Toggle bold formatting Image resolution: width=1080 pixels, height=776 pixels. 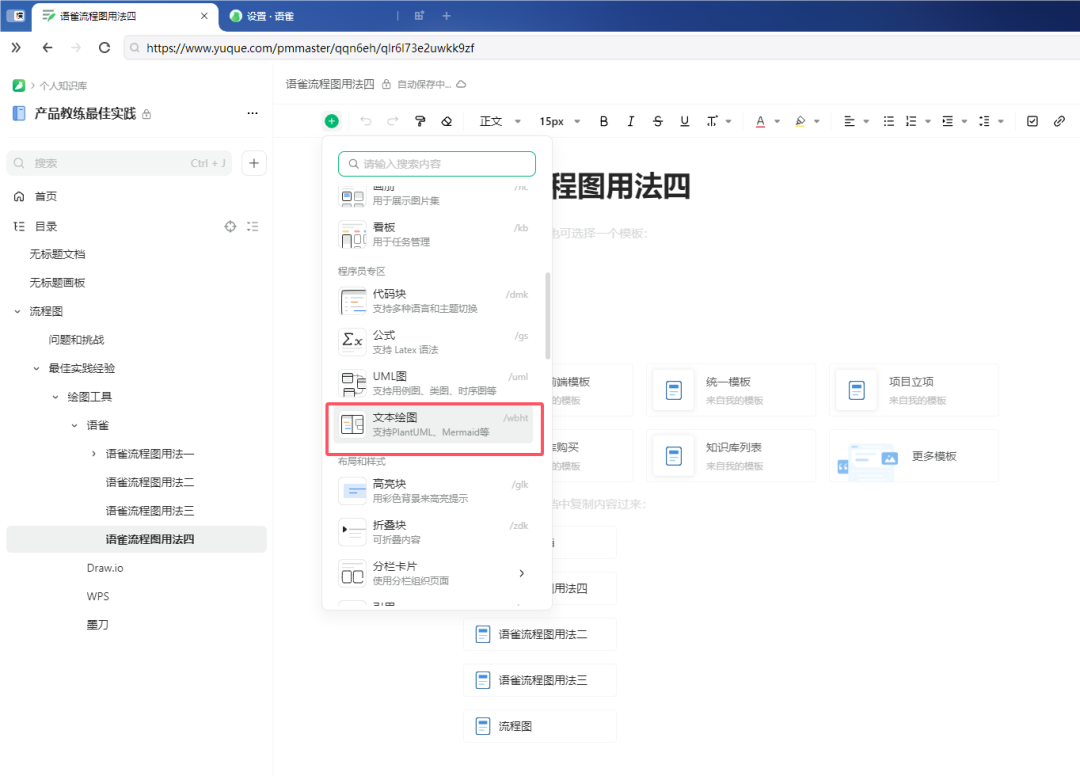(x=603, y=121)
